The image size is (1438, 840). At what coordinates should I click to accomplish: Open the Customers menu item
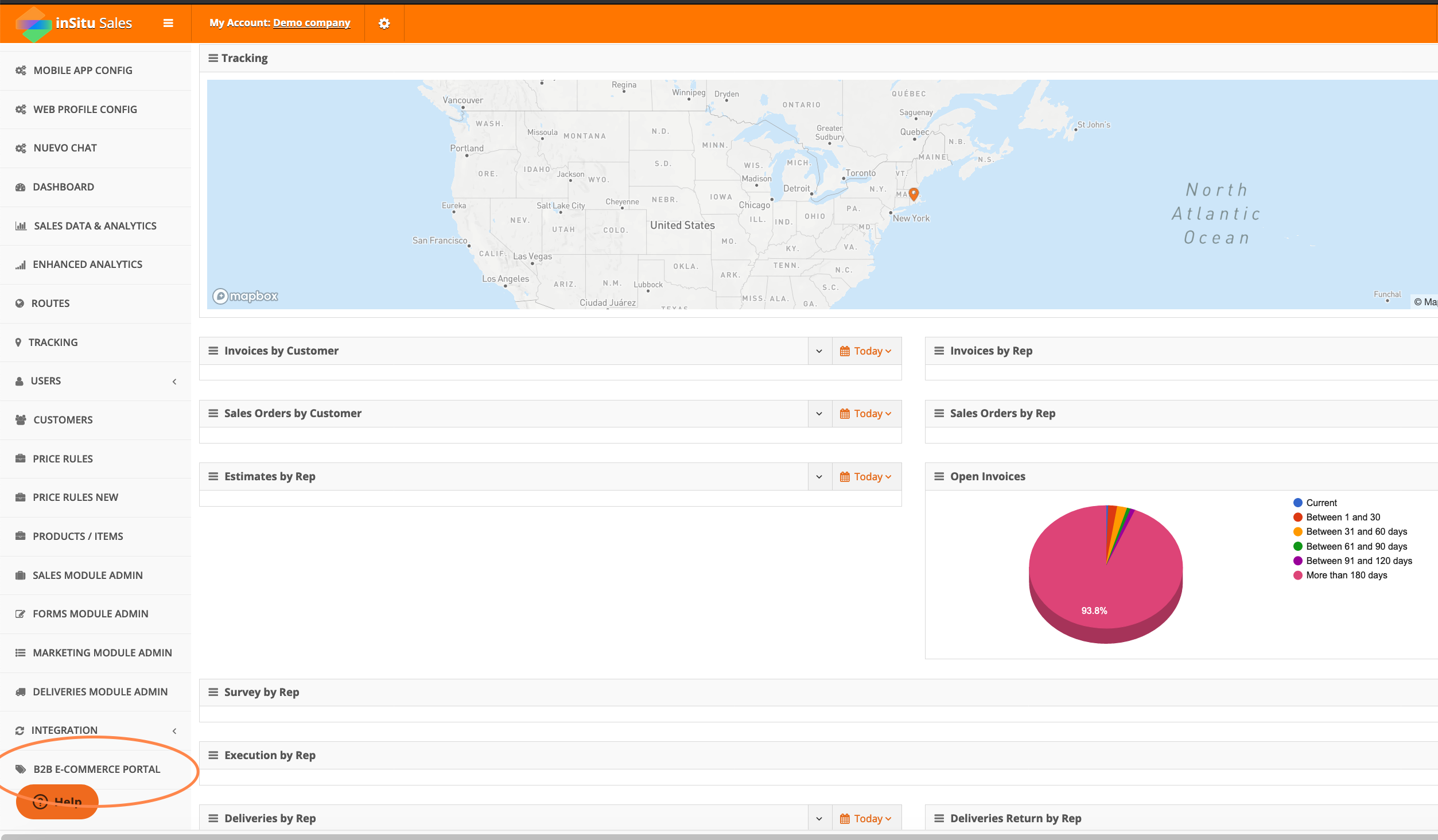[x=63, y=420]
